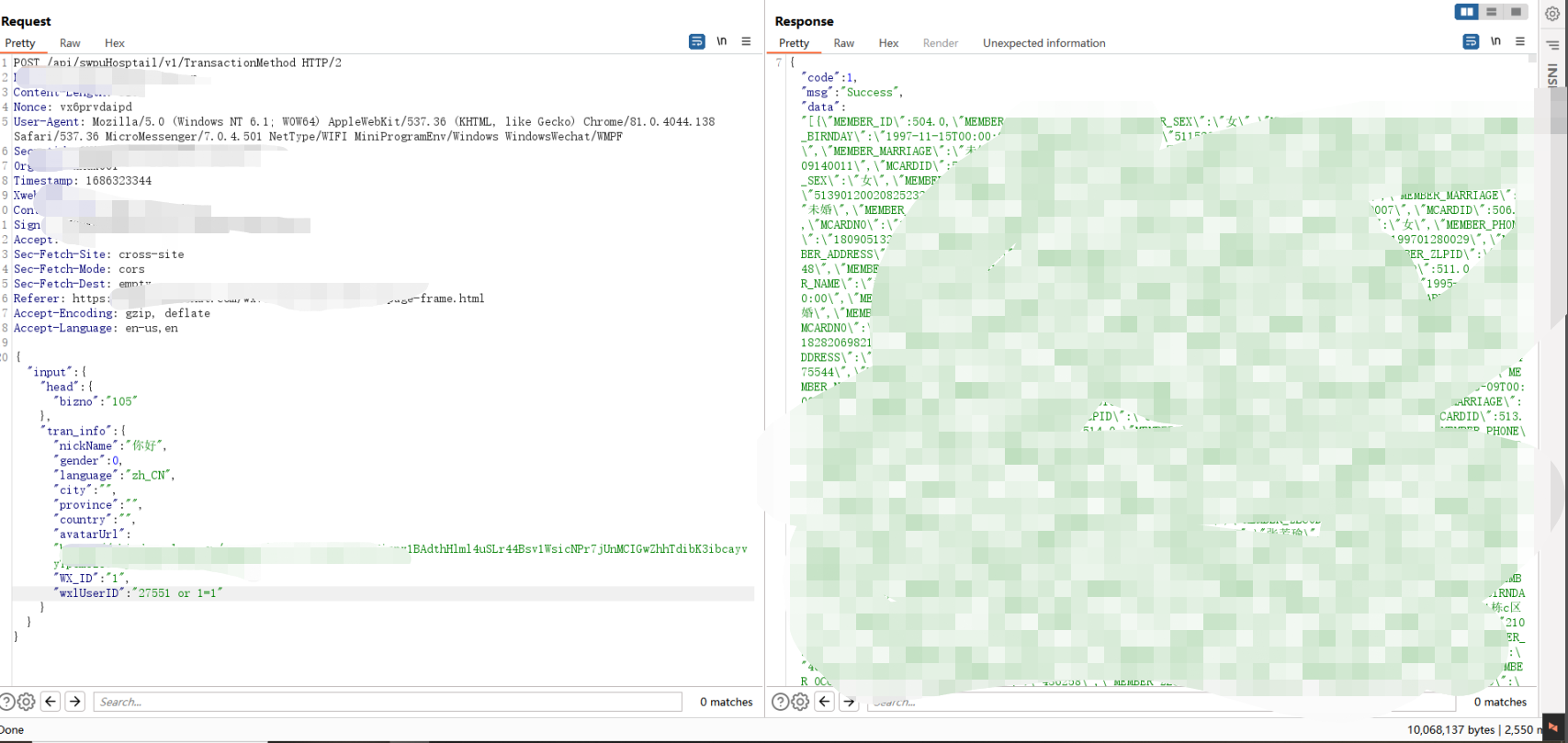Click the Sec-Fetch-Site: cross-site header
The image size is (1568, 743).
click(98, 254)
